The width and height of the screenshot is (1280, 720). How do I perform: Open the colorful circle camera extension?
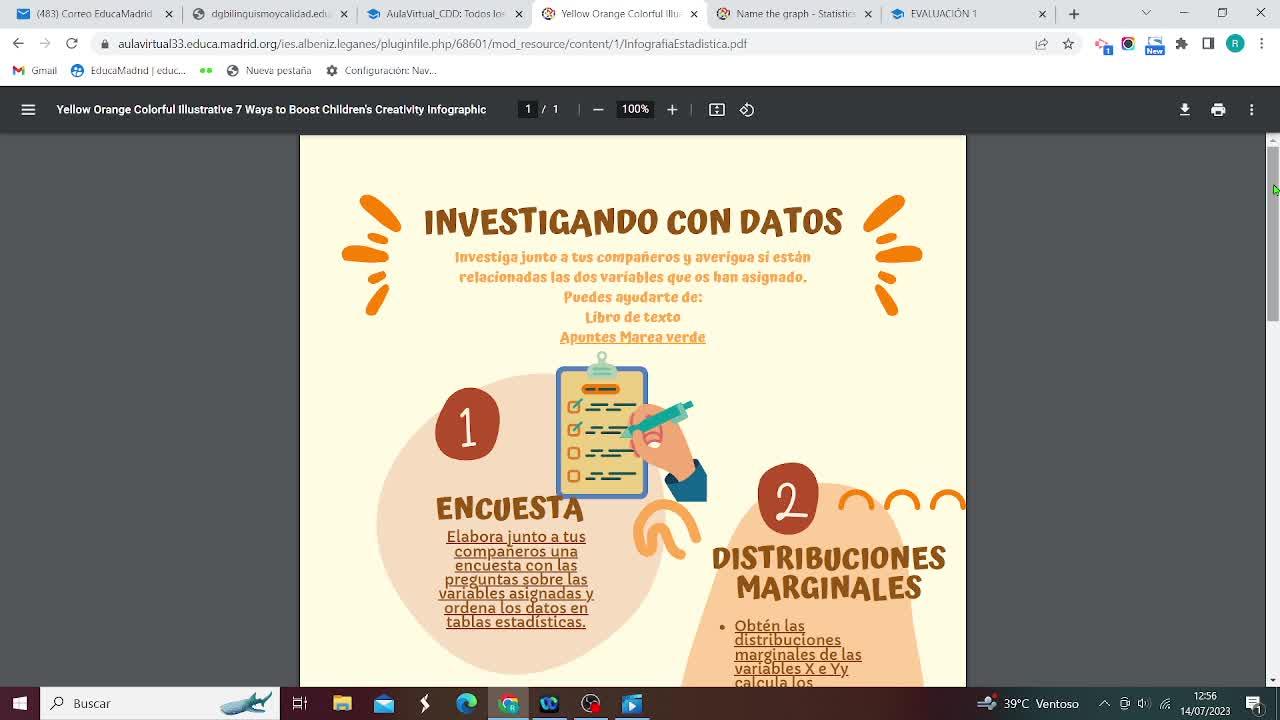pyautogui.click(x=1128, y=44)
